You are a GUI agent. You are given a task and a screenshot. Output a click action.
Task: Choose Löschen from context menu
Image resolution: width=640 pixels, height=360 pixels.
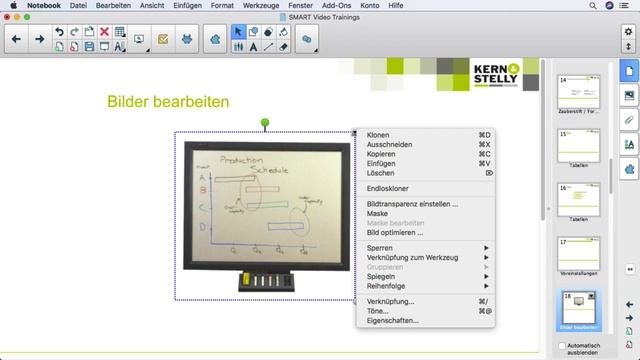[425, 173]
